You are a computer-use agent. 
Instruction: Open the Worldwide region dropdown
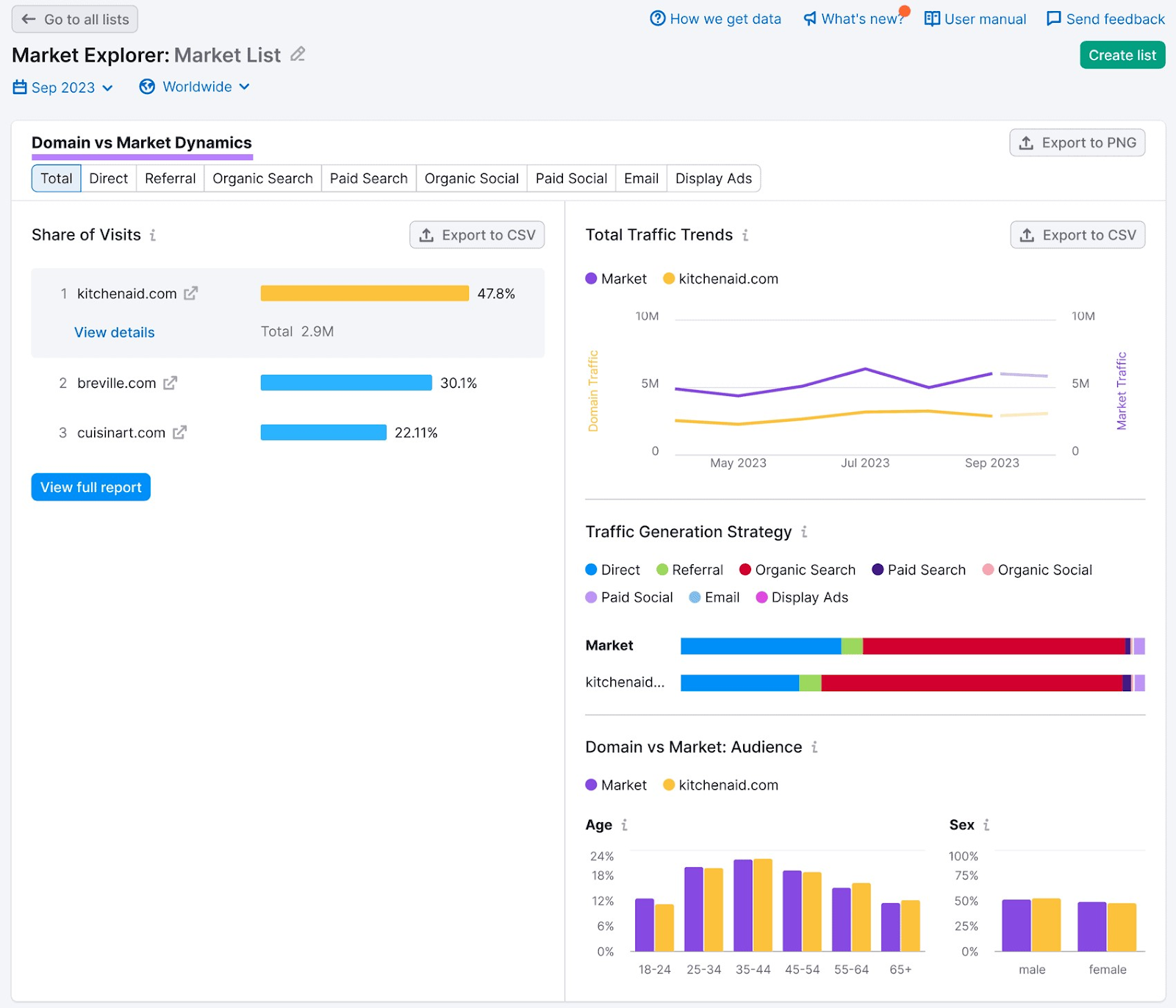pyautogui.click(x=196, y=87)
